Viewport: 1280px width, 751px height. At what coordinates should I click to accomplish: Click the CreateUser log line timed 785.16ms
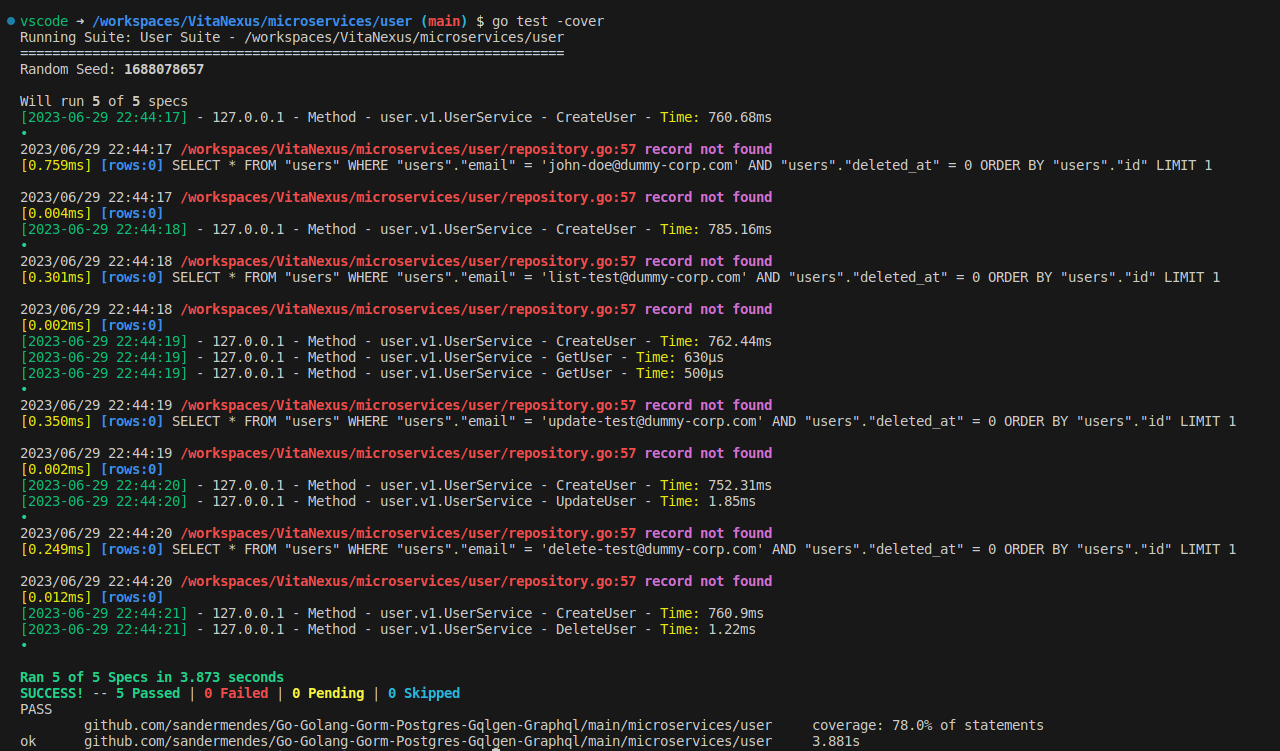[396, 229]
